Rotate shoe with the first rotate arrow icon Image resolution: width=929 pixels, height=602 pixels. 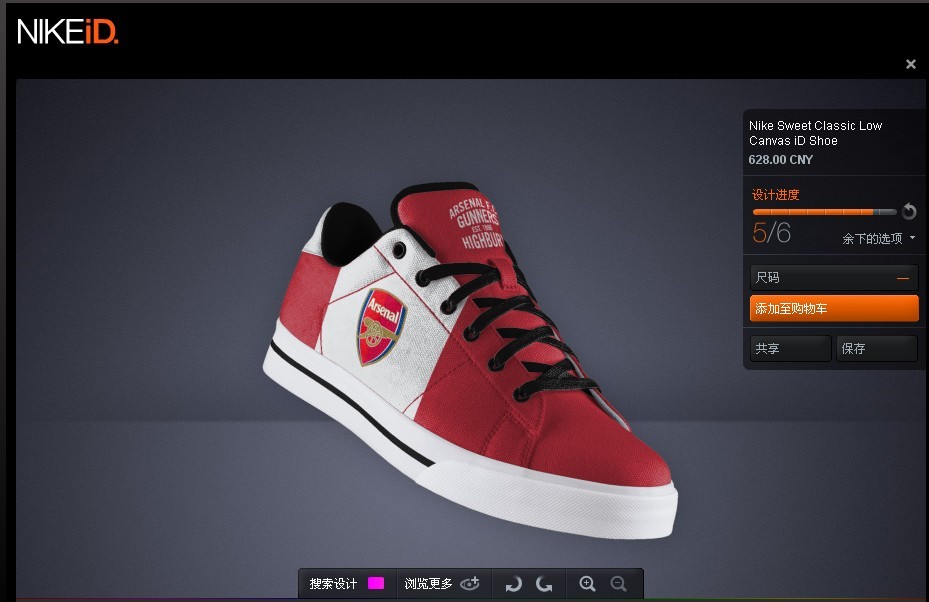click(513, 584)
